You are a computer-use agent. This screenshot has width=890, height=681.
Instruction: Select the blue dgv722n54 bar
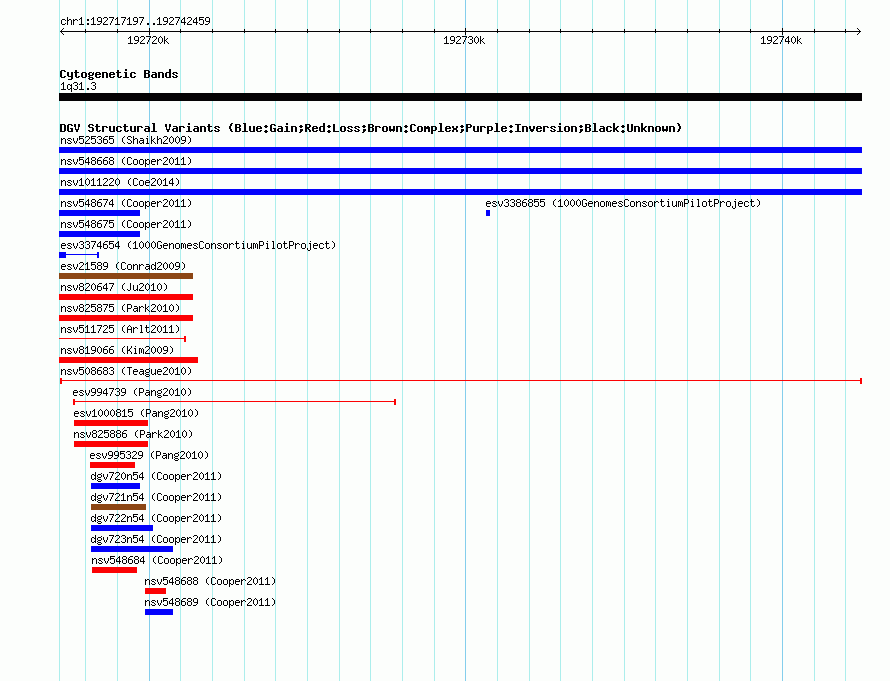point(122,528)
